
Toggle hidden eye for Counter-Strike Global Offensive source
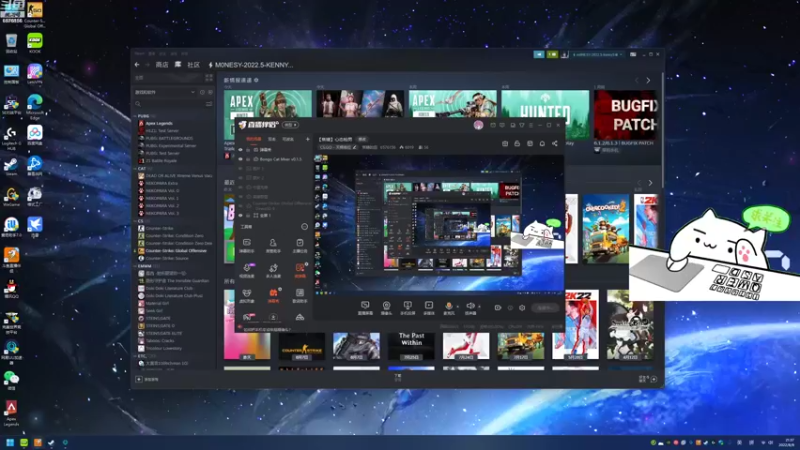pyautogui.click(x=241, y=206)
